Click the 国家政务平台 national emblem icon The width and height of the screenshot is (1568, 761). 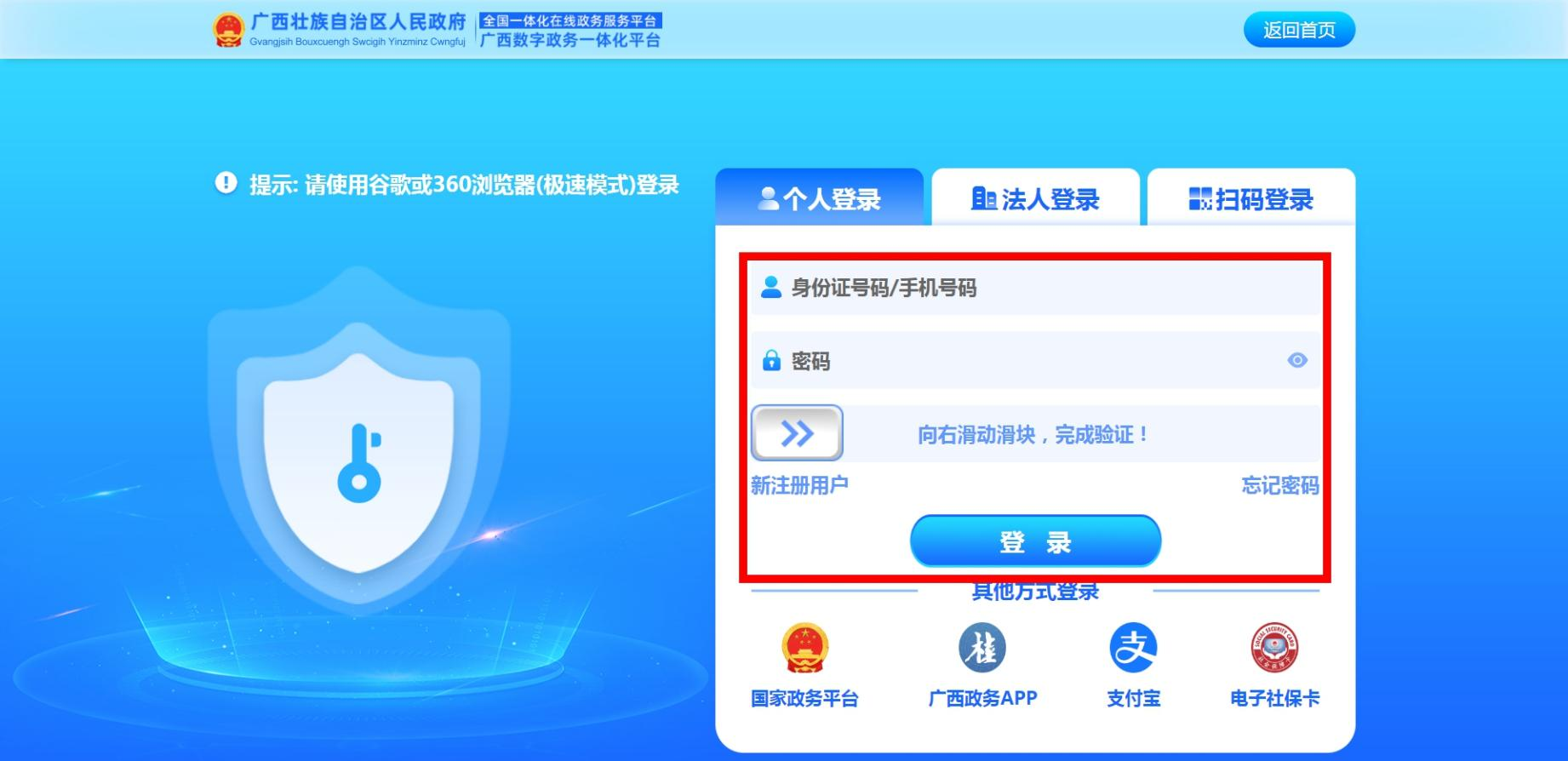click(804, 647)
